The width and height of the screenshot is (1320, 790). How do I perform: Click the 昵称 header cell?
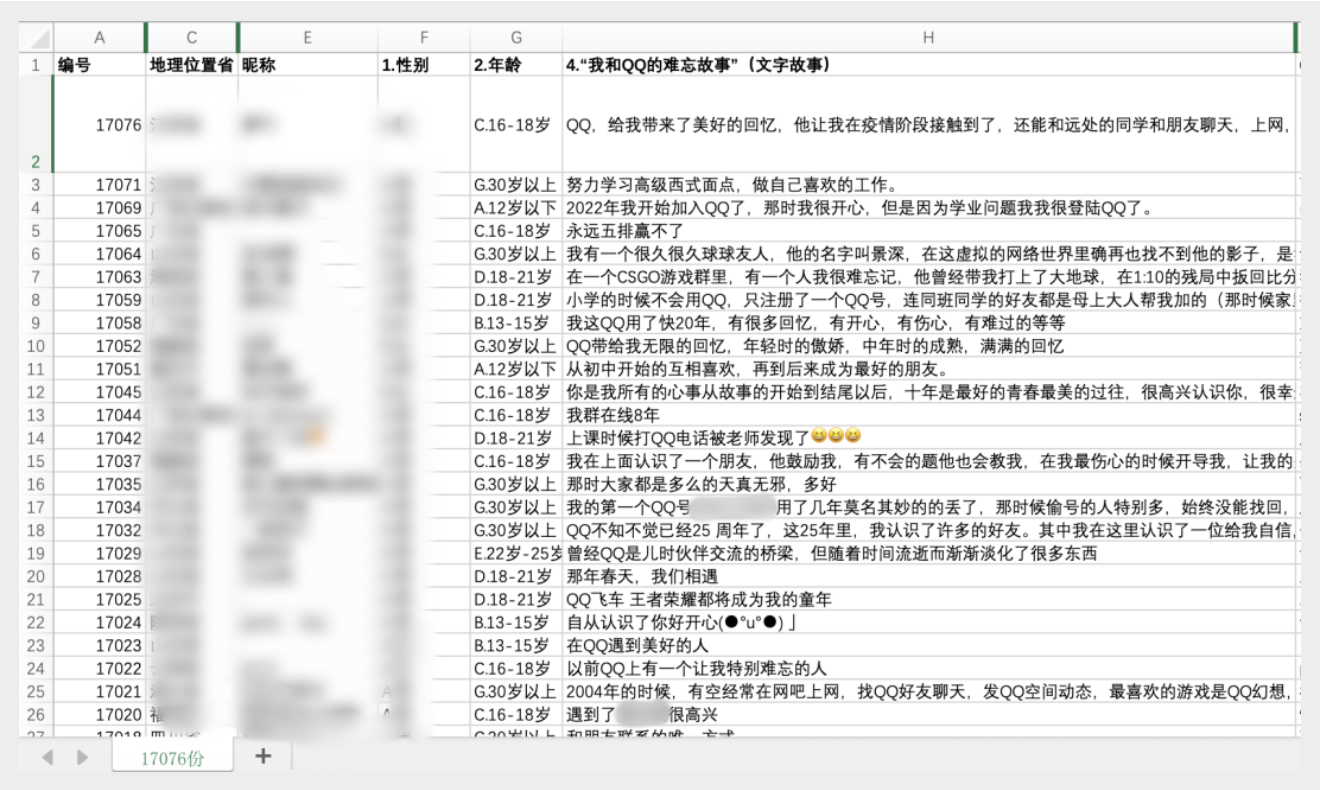[308, 65]
